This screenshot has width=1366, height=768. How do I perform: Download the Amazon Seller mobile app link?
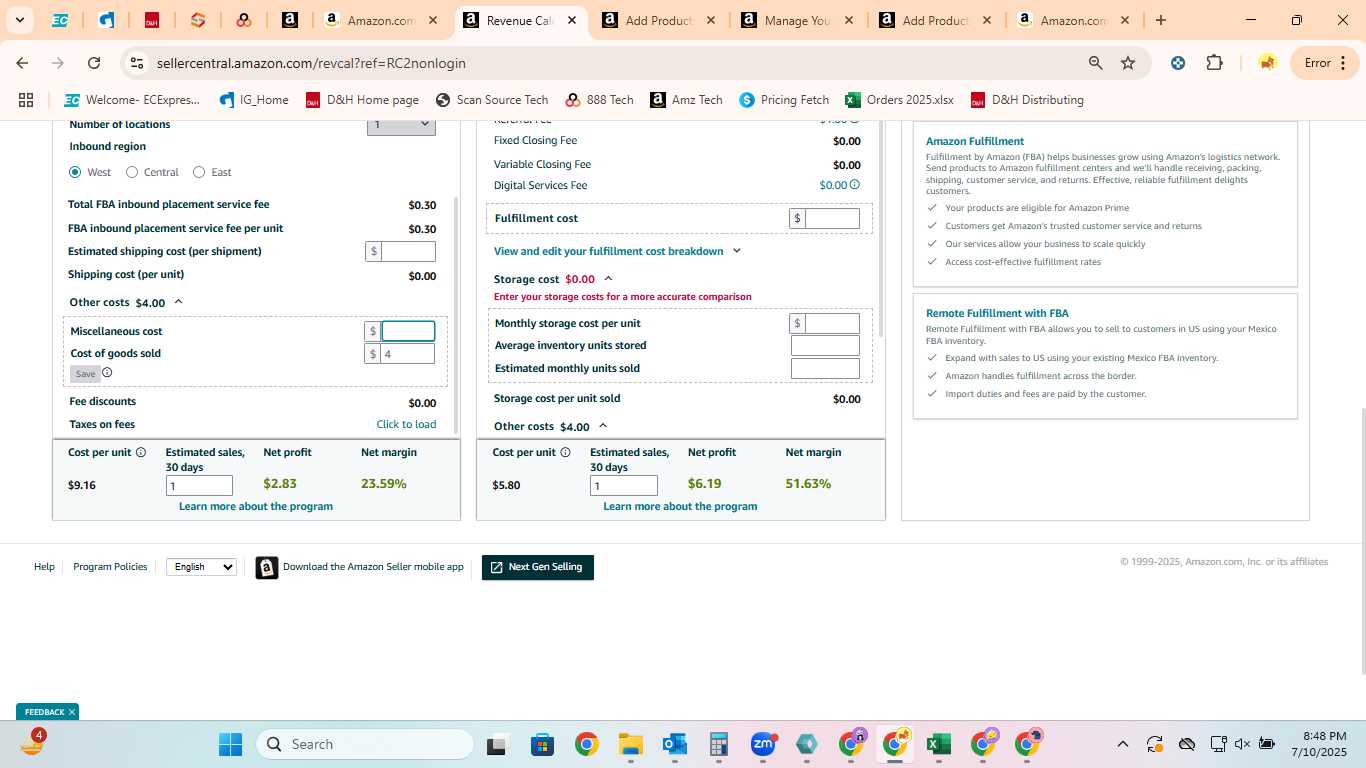click(373, 566)
